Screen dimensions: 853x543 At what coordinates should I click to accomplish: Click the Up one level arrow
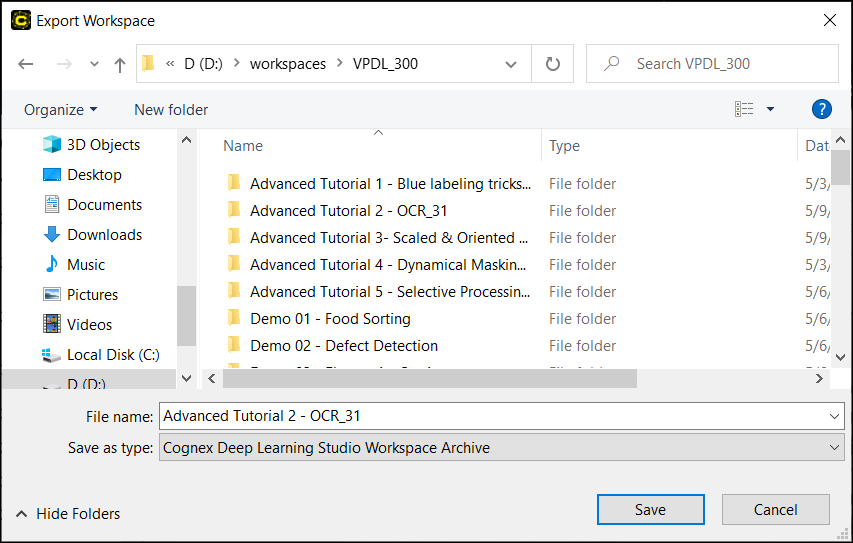point(120,64)
